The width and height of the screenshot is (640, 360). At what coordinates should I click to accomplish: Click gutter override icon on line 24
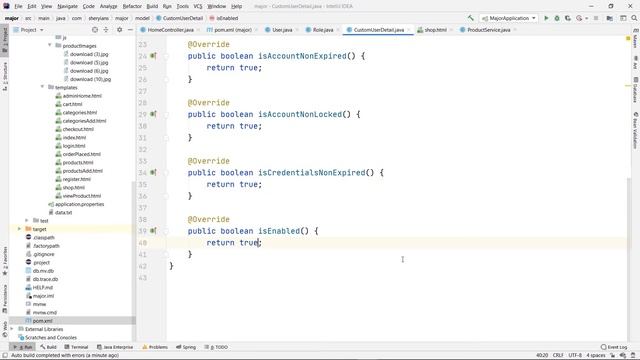[153, 56]
